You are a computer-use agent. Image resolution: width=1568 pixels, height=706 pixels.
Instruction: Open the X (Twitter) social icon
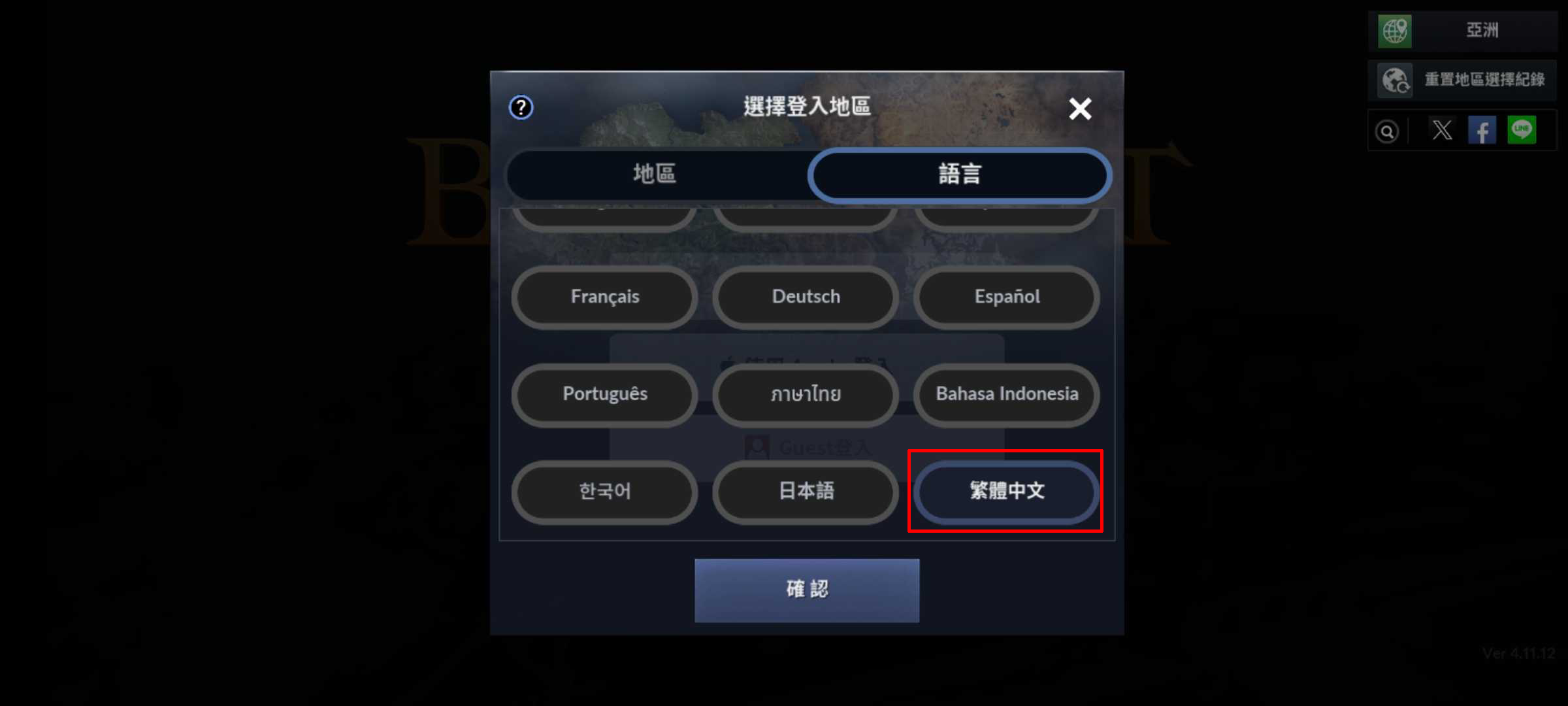(x=1443, y=130)
